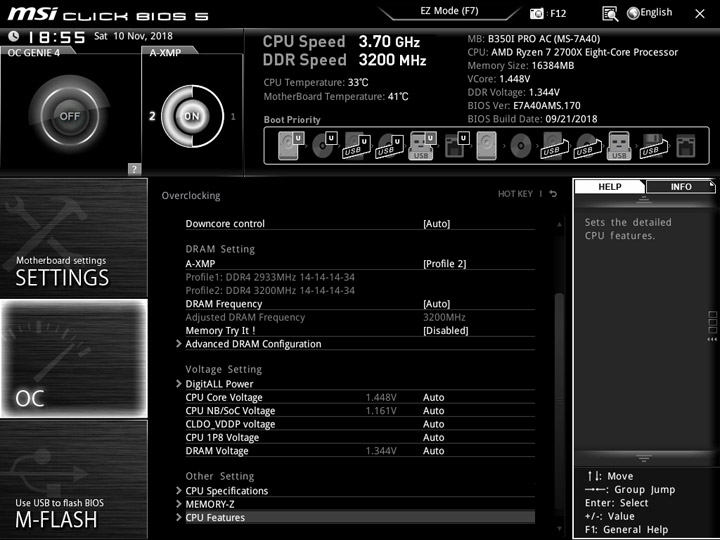Viewport: 720px width, 540px height.
Task: Select the UEFI USB key boot icon
Action: pos(422,146)
